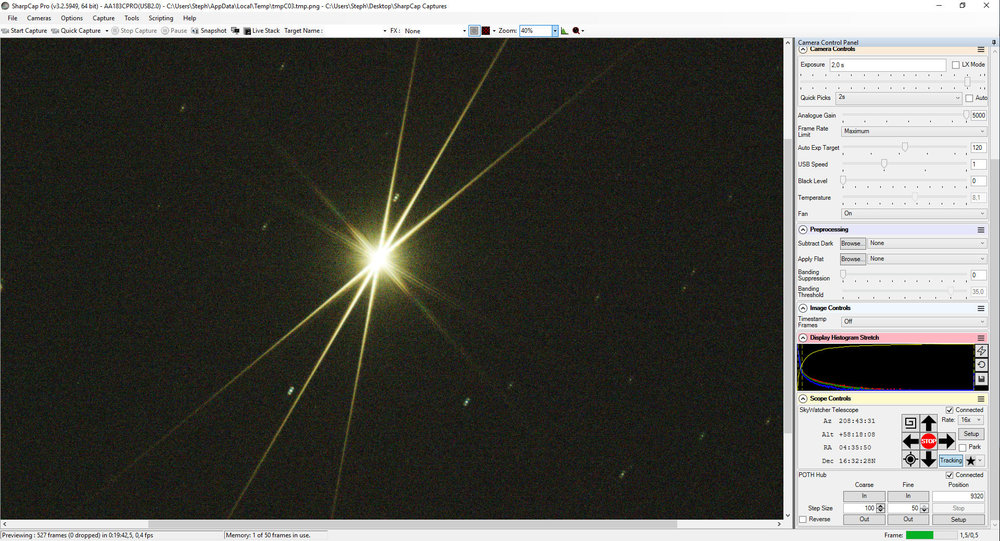Enable LX Mode checkbox
Viewport: 1000px width, 541px height.
(955, 65)
